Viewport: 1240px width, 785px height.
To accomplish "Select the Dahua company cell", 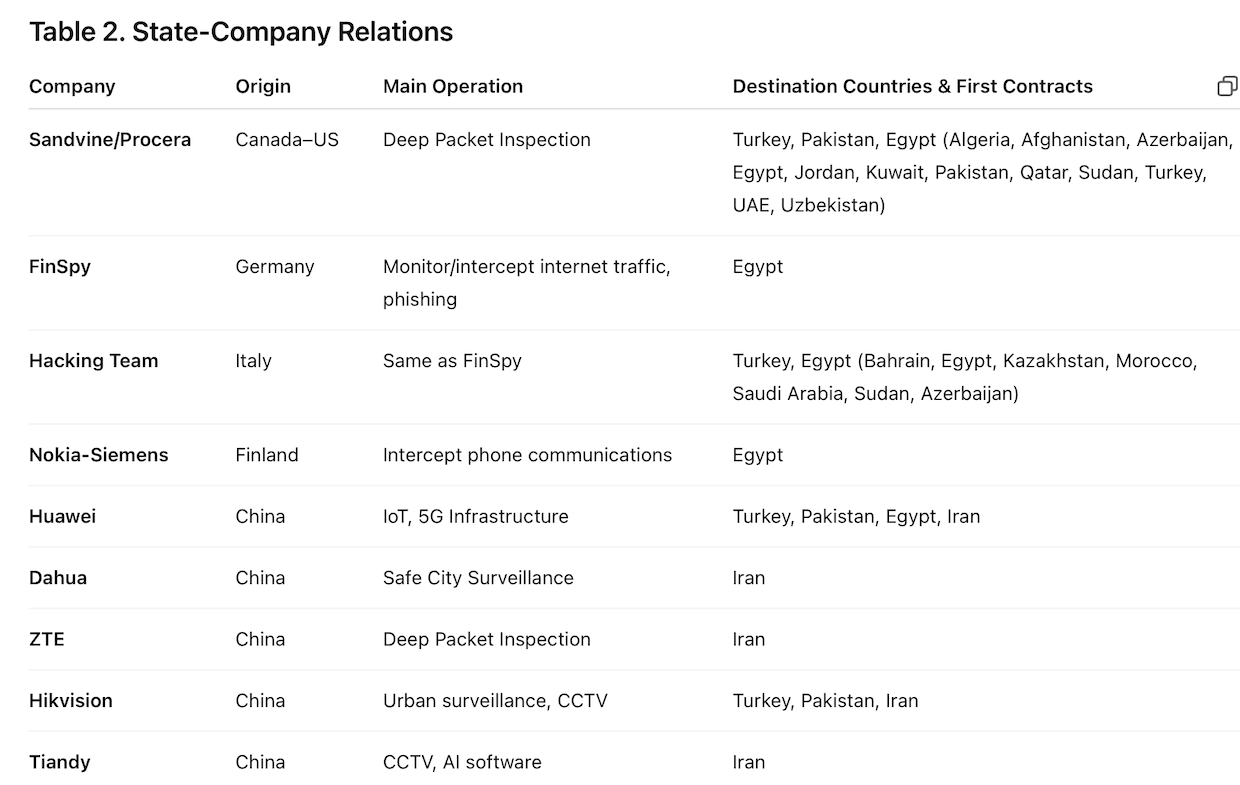I will (58, 578).
